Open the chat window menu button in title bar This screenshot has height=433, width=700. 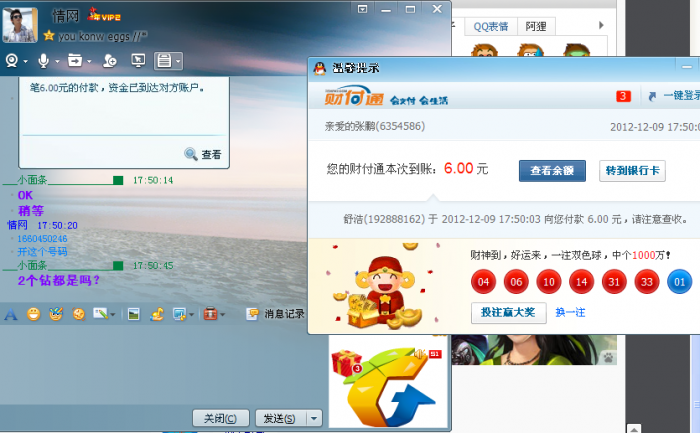point(362,9)
